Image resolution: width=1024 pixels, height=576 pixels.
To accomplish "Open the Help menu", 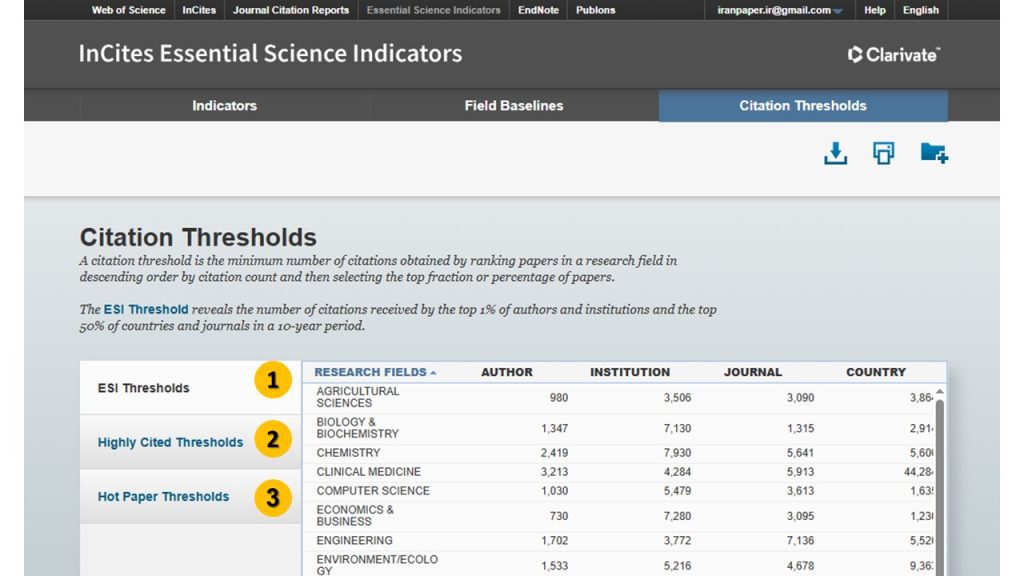I will 874,10.
